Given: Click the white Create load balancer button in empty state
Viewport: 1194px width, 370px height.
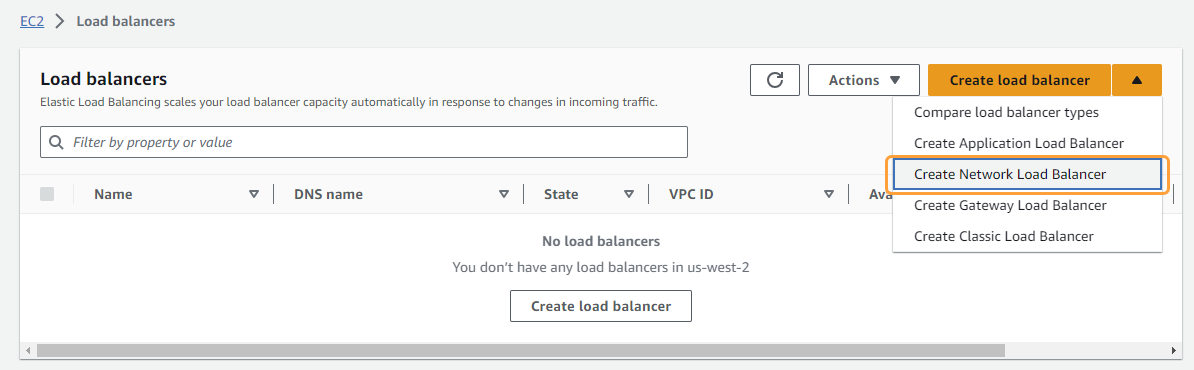Looking at the screenshot, I should click(x=601, y=306).
